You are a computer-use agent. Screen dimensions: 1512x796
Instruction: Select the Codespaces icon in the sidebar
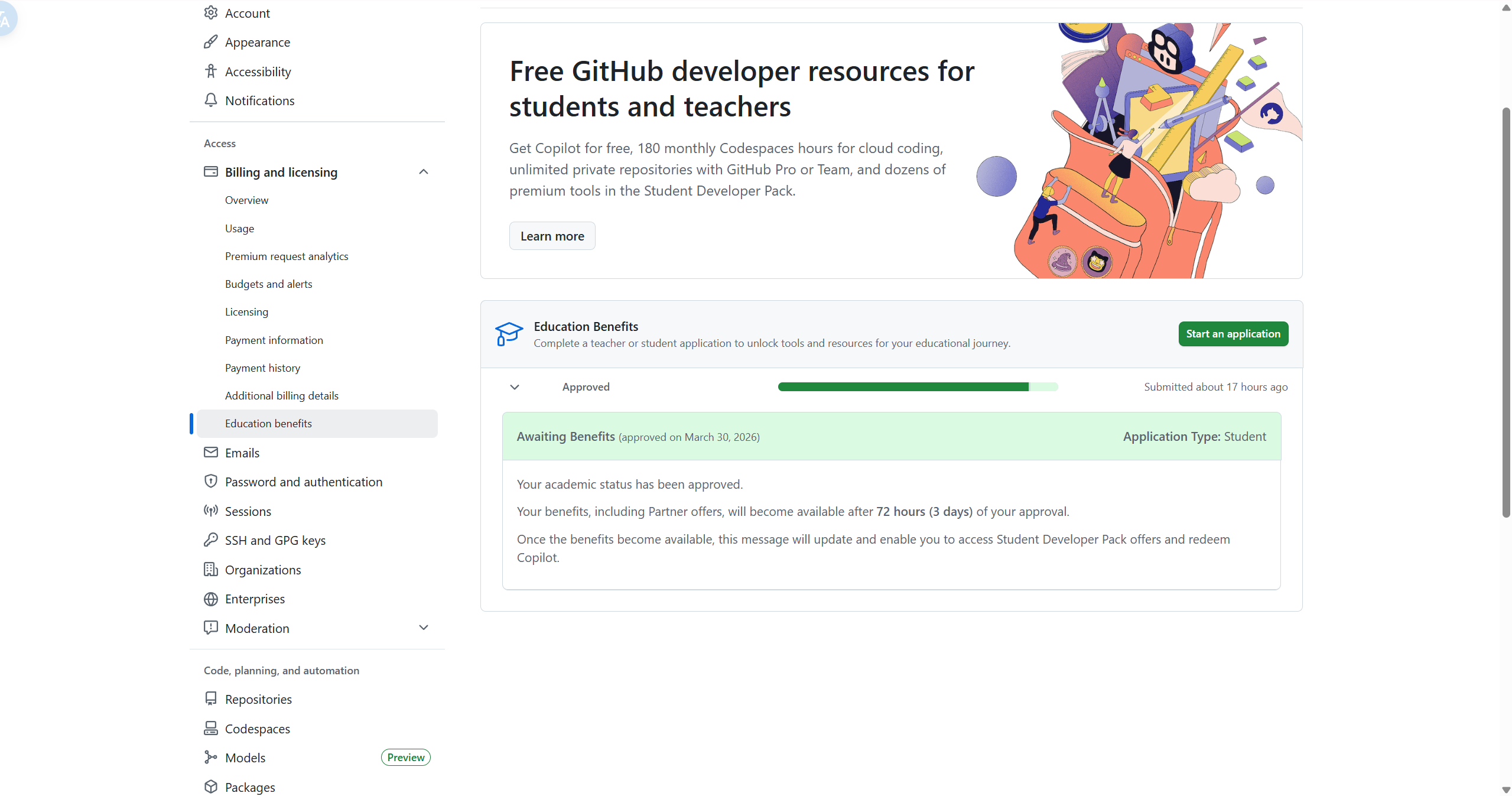click(x=211, y=728)
